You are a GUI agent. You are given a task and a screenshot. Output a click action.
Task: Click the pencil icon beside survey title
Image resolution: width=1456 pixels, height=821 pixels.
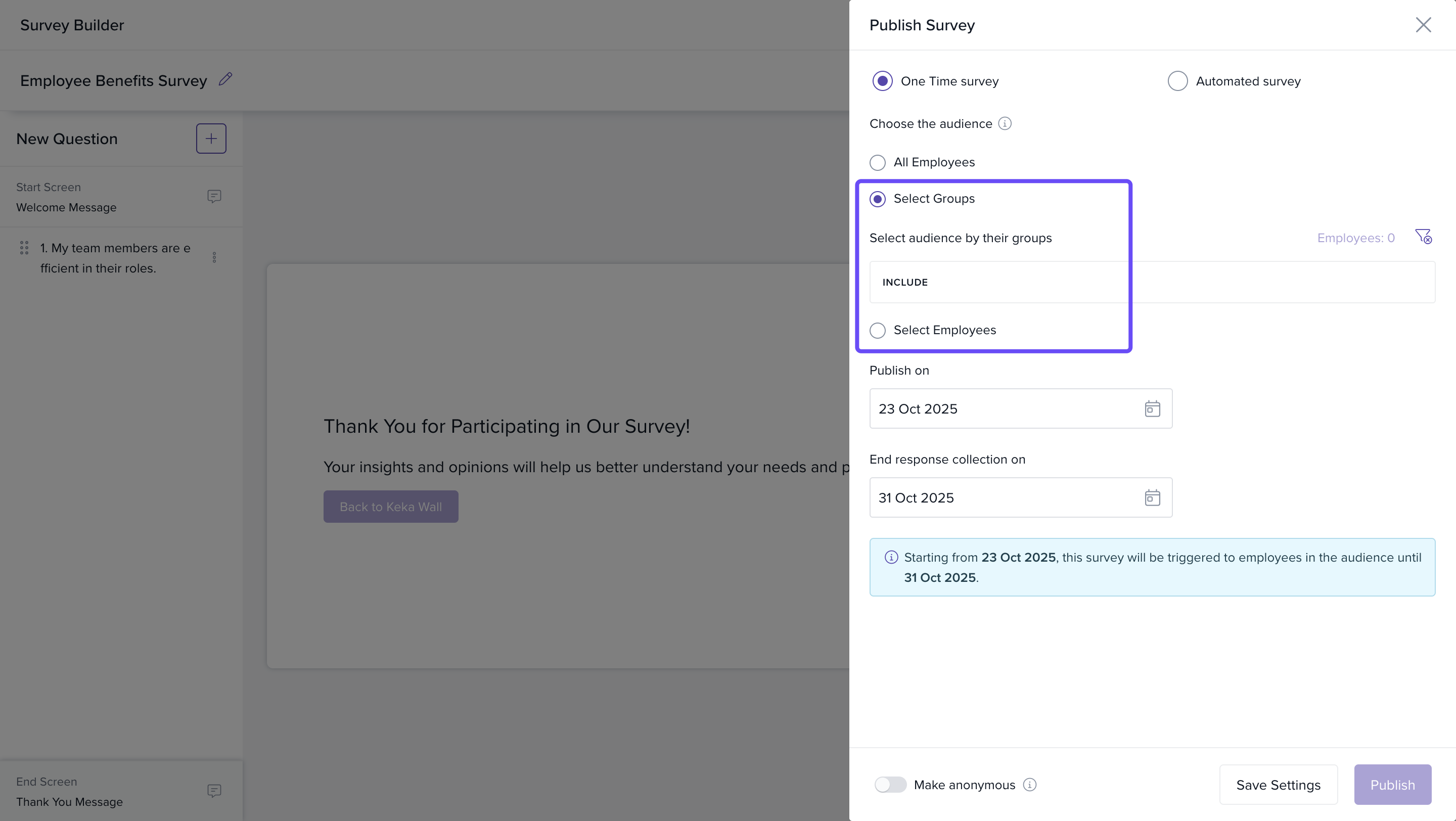tap(225, 79)
